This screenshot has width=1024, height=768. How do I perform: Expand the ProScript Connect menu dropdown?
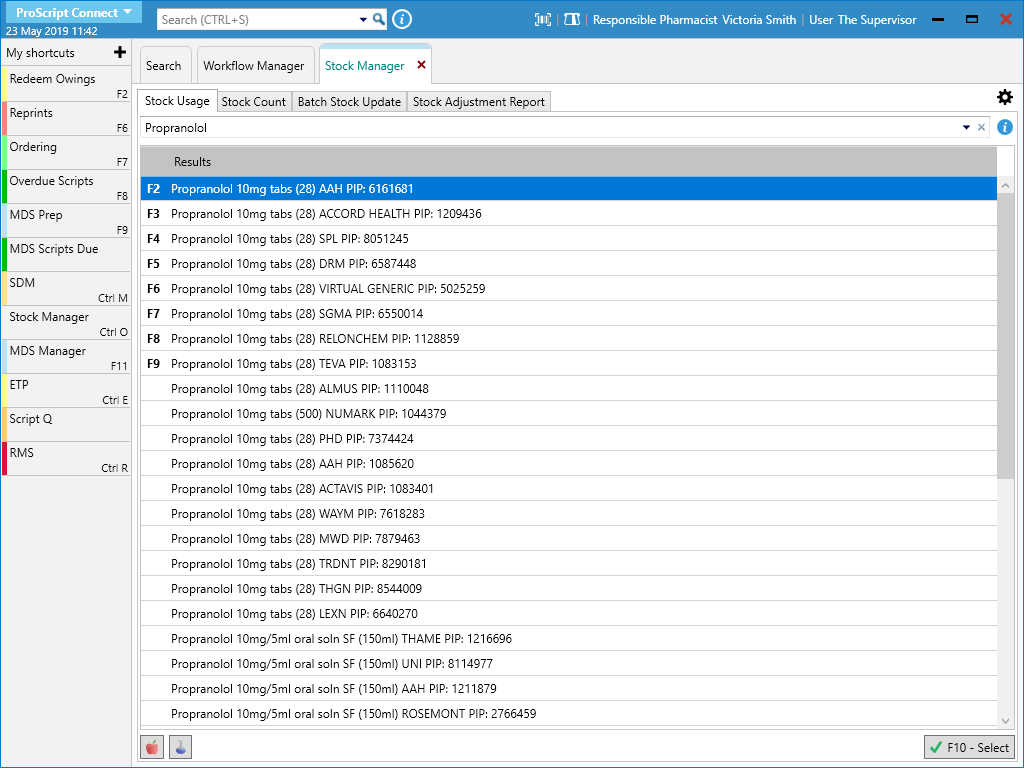[x=127, y=12]
